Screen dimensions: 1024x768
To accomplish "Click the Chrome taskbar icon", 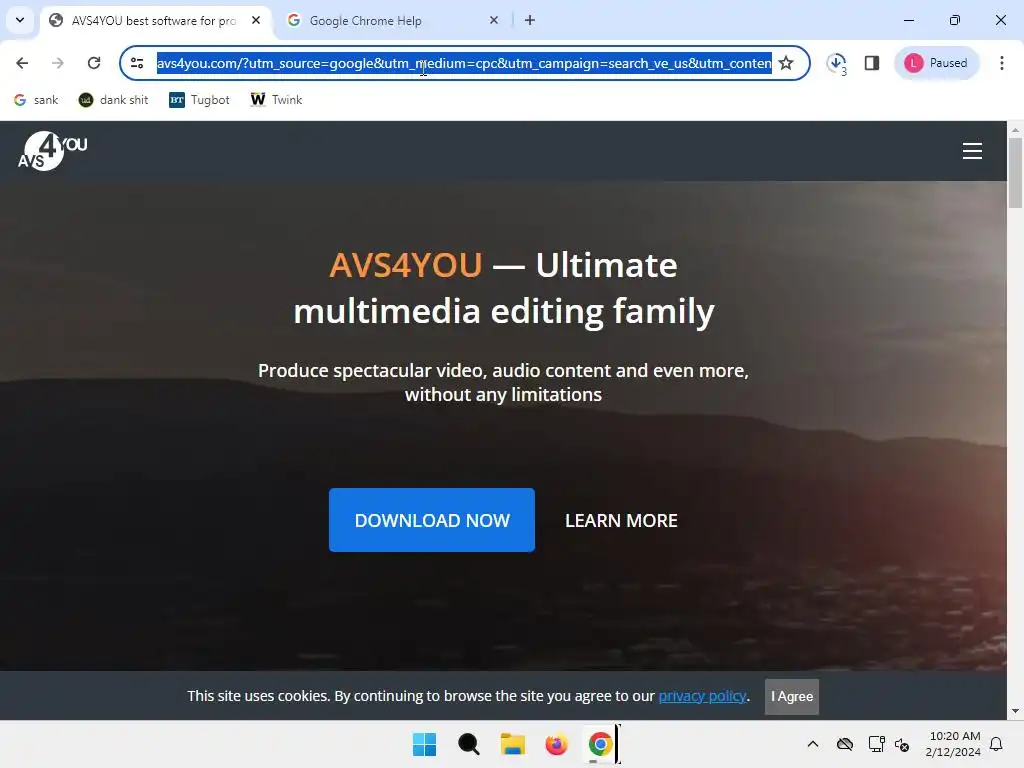I will (600, 744).
